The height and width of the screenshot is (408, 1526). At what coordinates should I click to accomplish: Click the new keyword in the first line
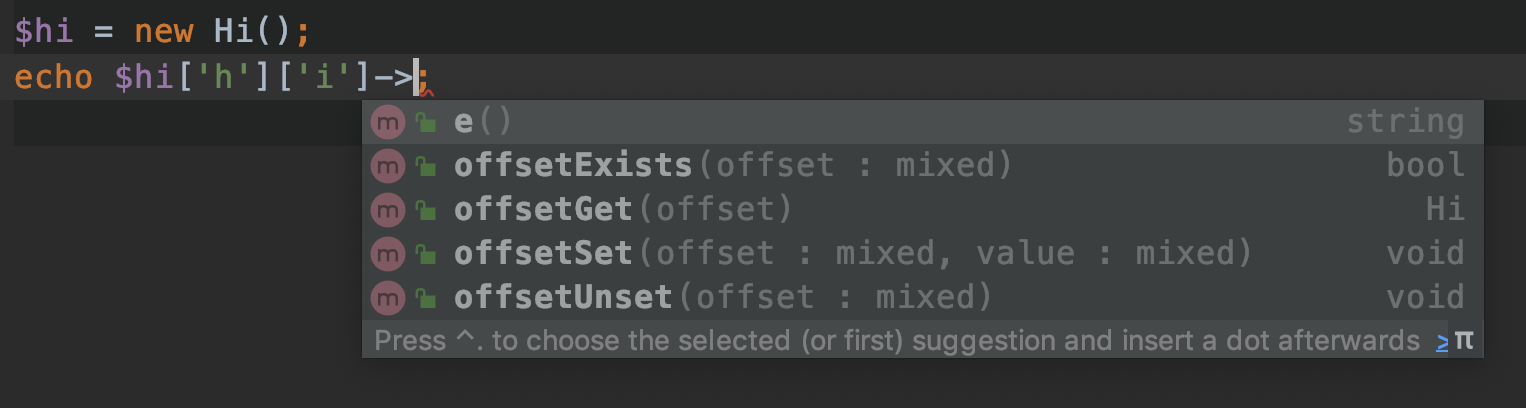(x=163, y=31)
